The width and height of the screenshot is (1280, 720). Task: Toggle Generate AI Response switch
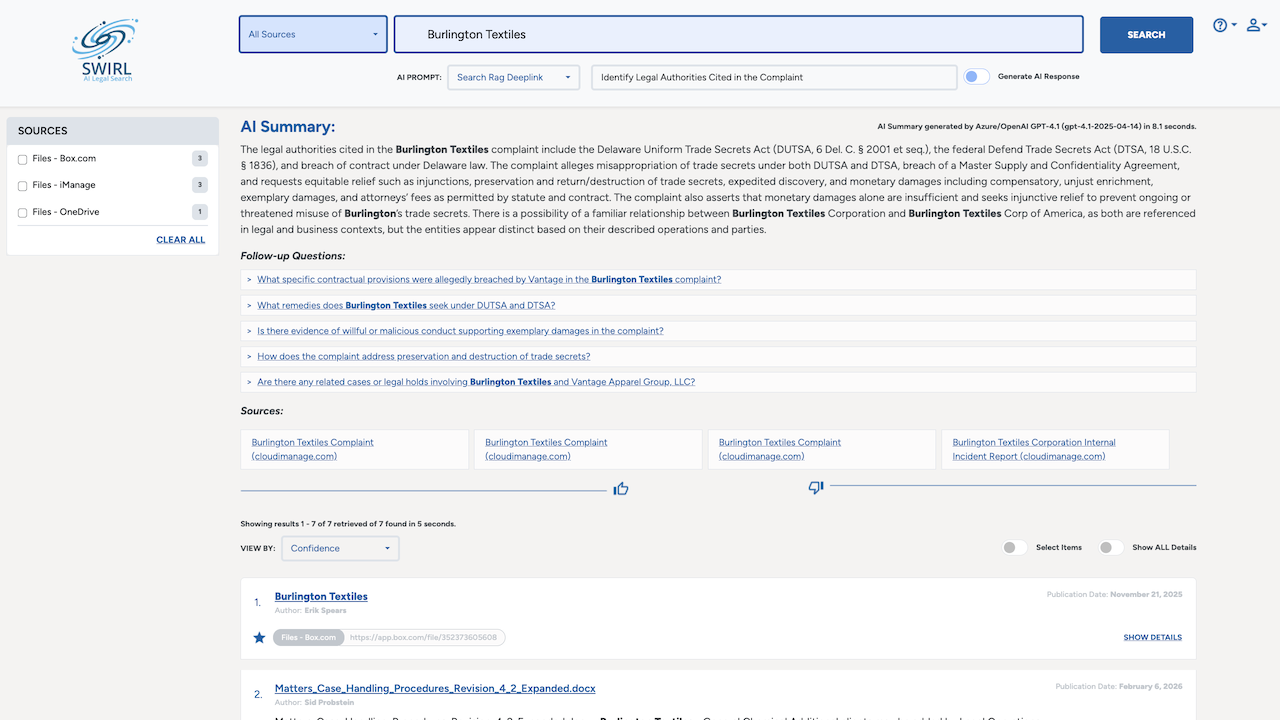coord(976,77)
